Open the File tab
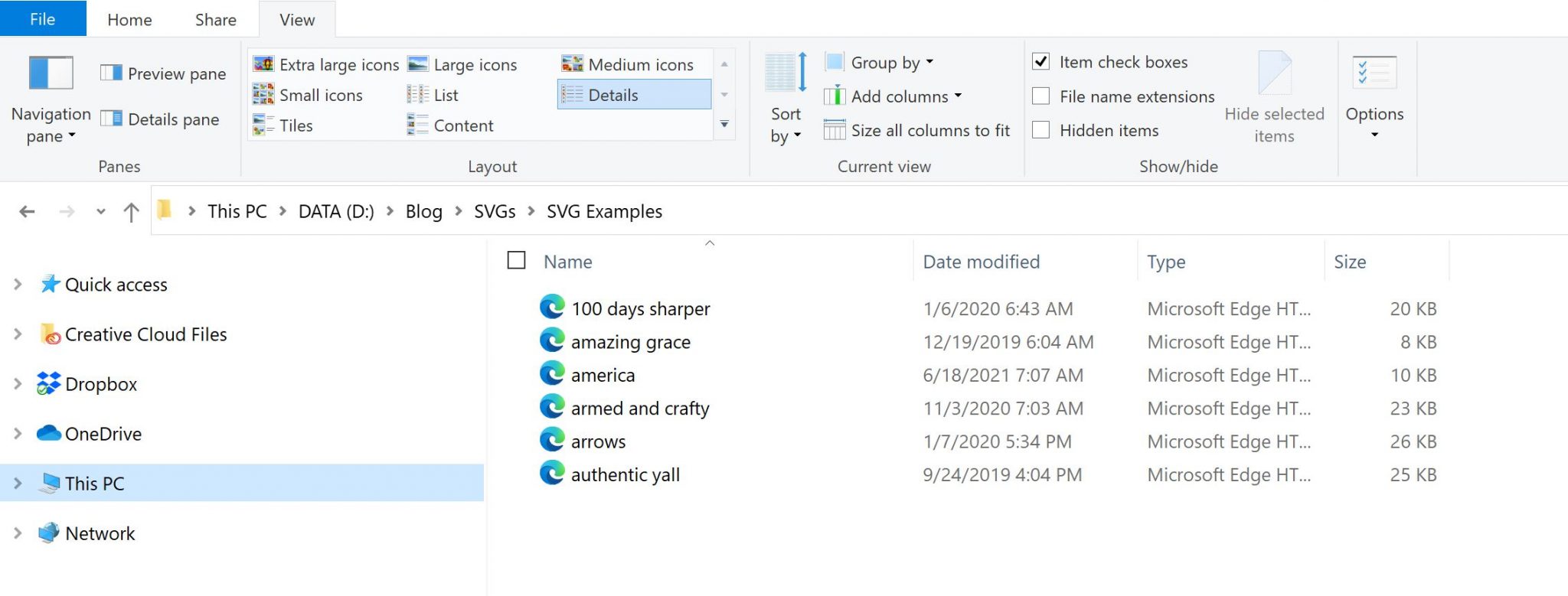 (x=43, y=18)
